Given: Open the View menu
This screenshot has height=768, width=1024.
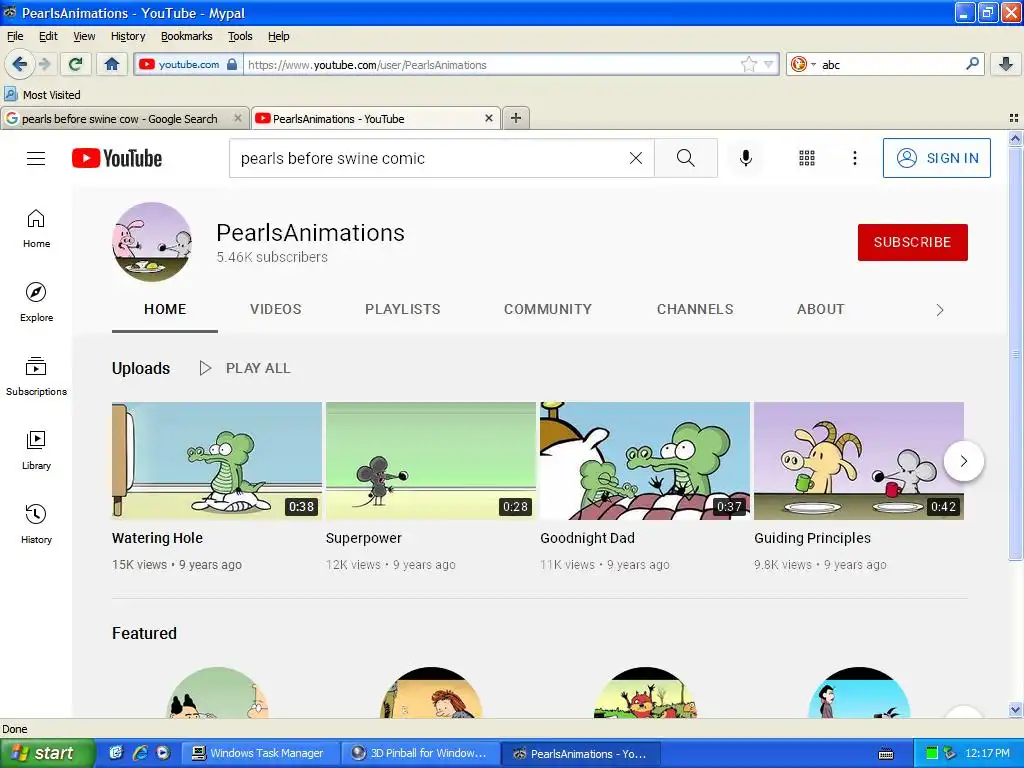Looking at the screenshot, I should 84,36.
